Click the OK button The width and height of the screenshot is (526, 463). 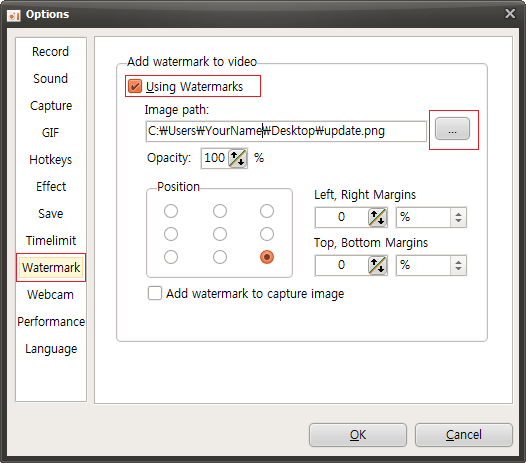click(x=358, y=435)
